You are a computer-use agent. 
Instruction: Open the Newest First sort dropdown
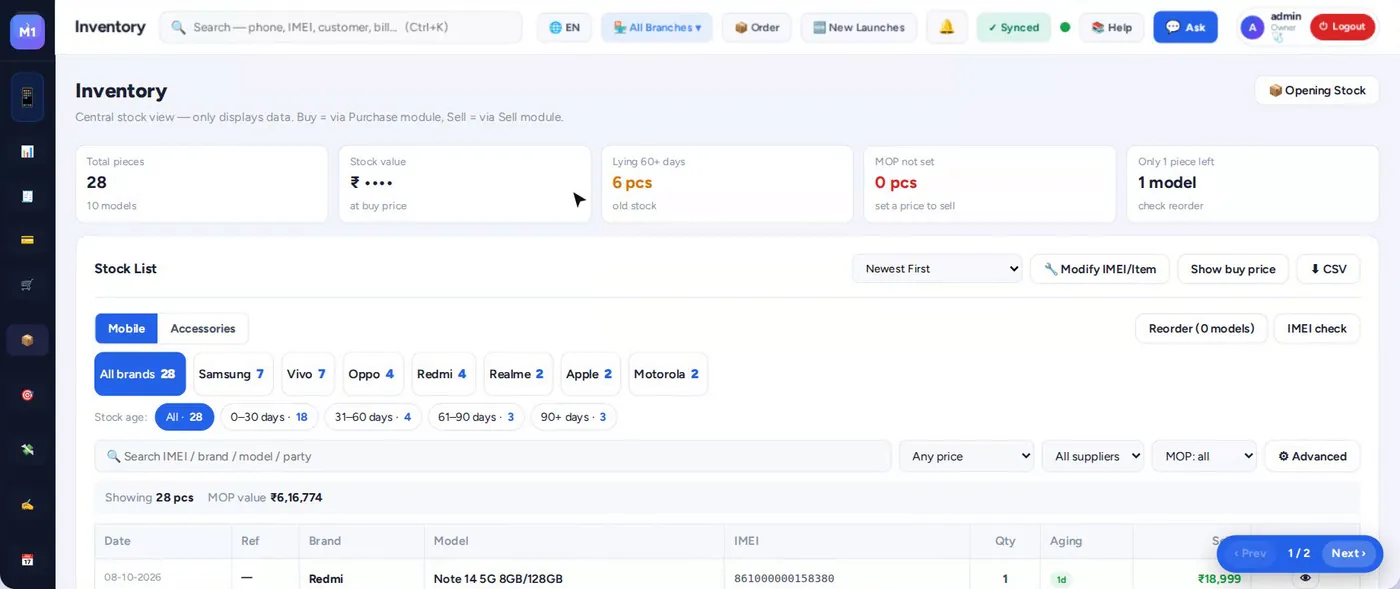coord(937,269)
